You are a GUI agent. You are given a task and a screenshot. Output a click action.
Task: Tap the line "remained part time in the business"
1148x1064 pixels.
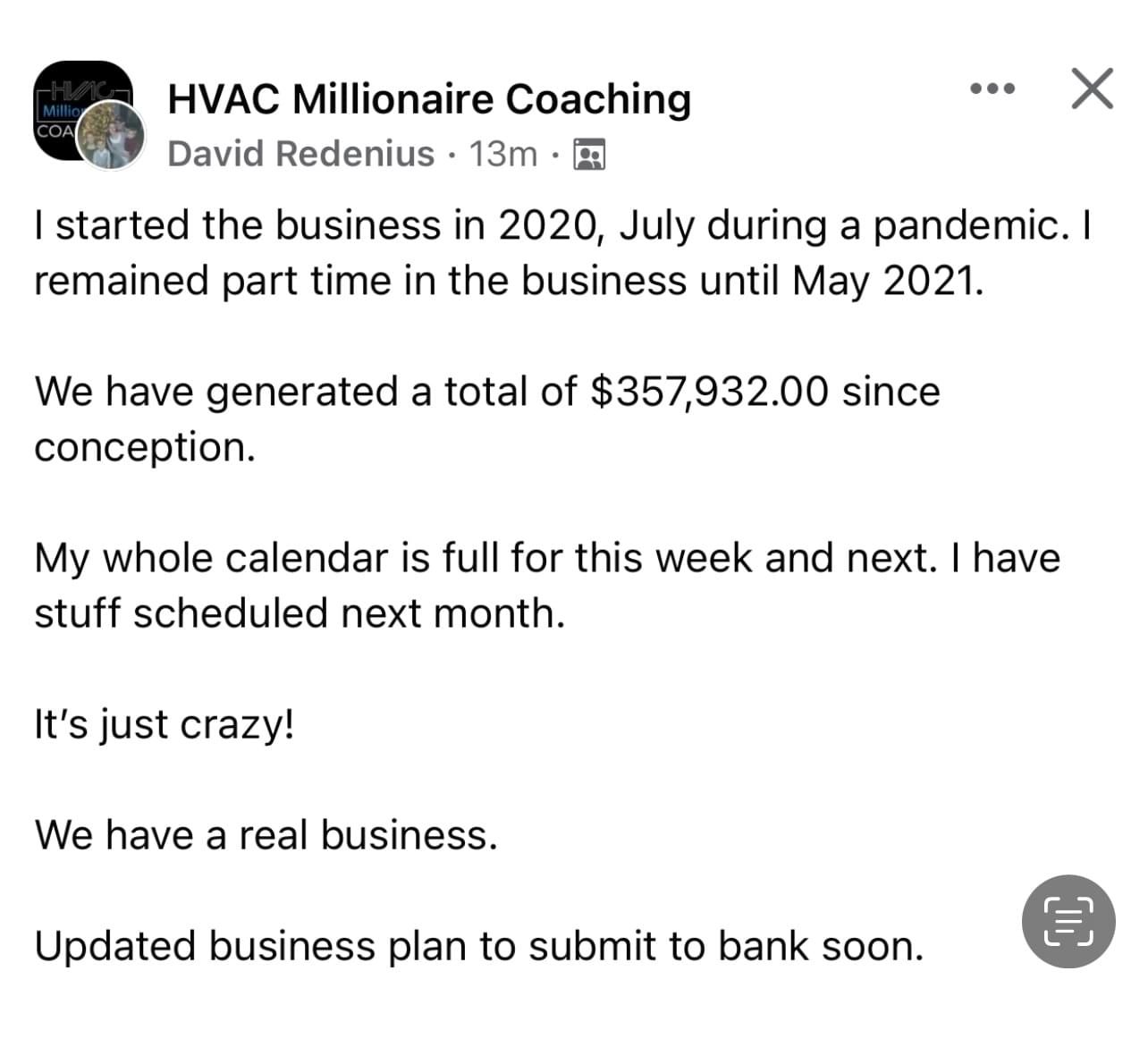pos(360,281)
